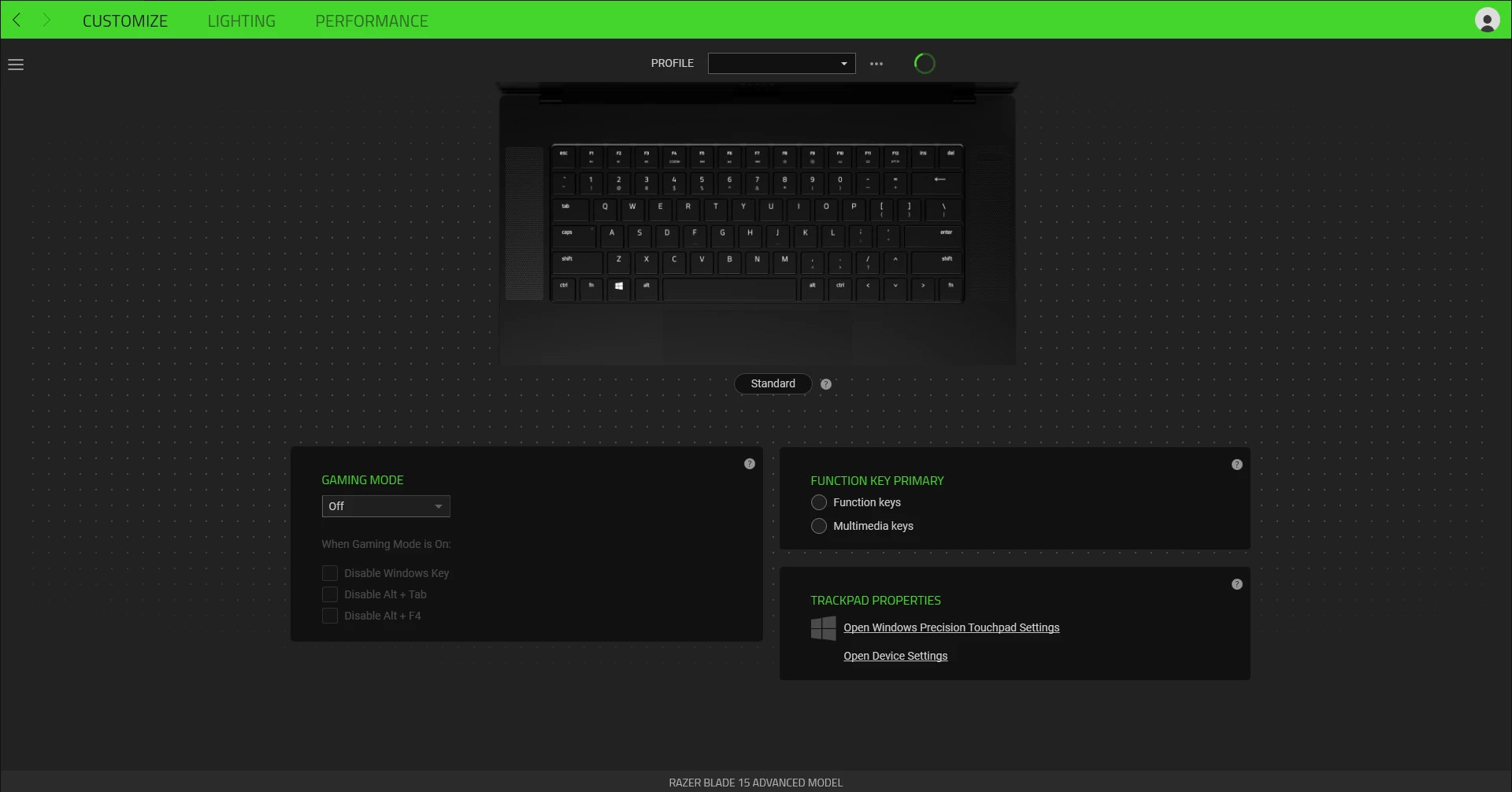Select the F1 key on keyboard
The height and width of the screenshot is (792, 1512).
(591, 157)
